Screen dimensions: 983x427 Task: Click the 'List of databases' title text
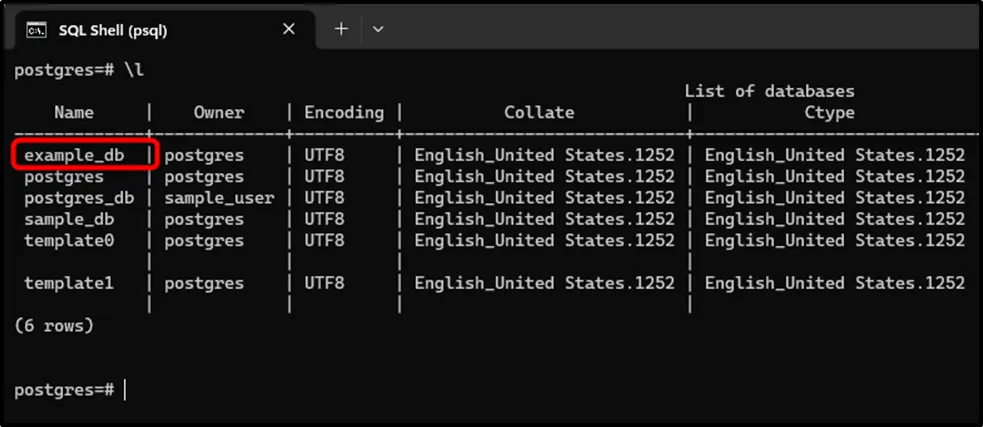[769, 91]
